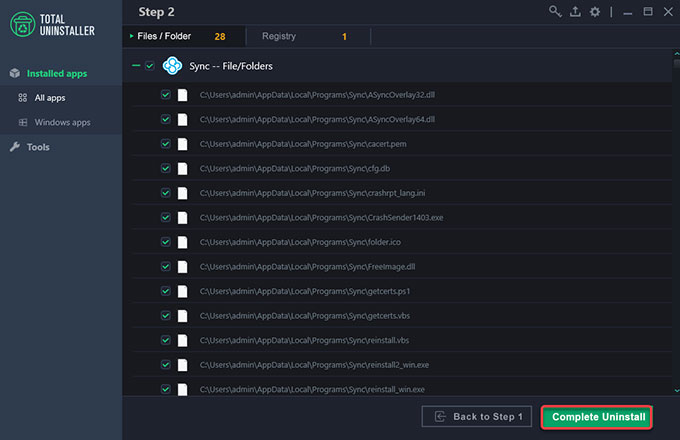Toggle checkbox for Sync File/Folders group
This screenshot has width=680, height=440.
pos(150,66)
